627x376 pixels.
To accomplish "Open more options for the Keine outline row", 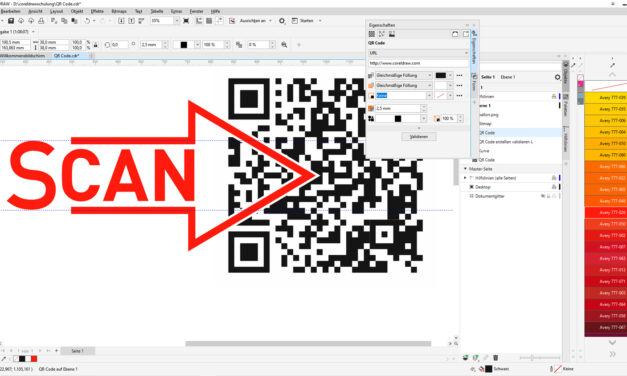I will tap(459, 96).
